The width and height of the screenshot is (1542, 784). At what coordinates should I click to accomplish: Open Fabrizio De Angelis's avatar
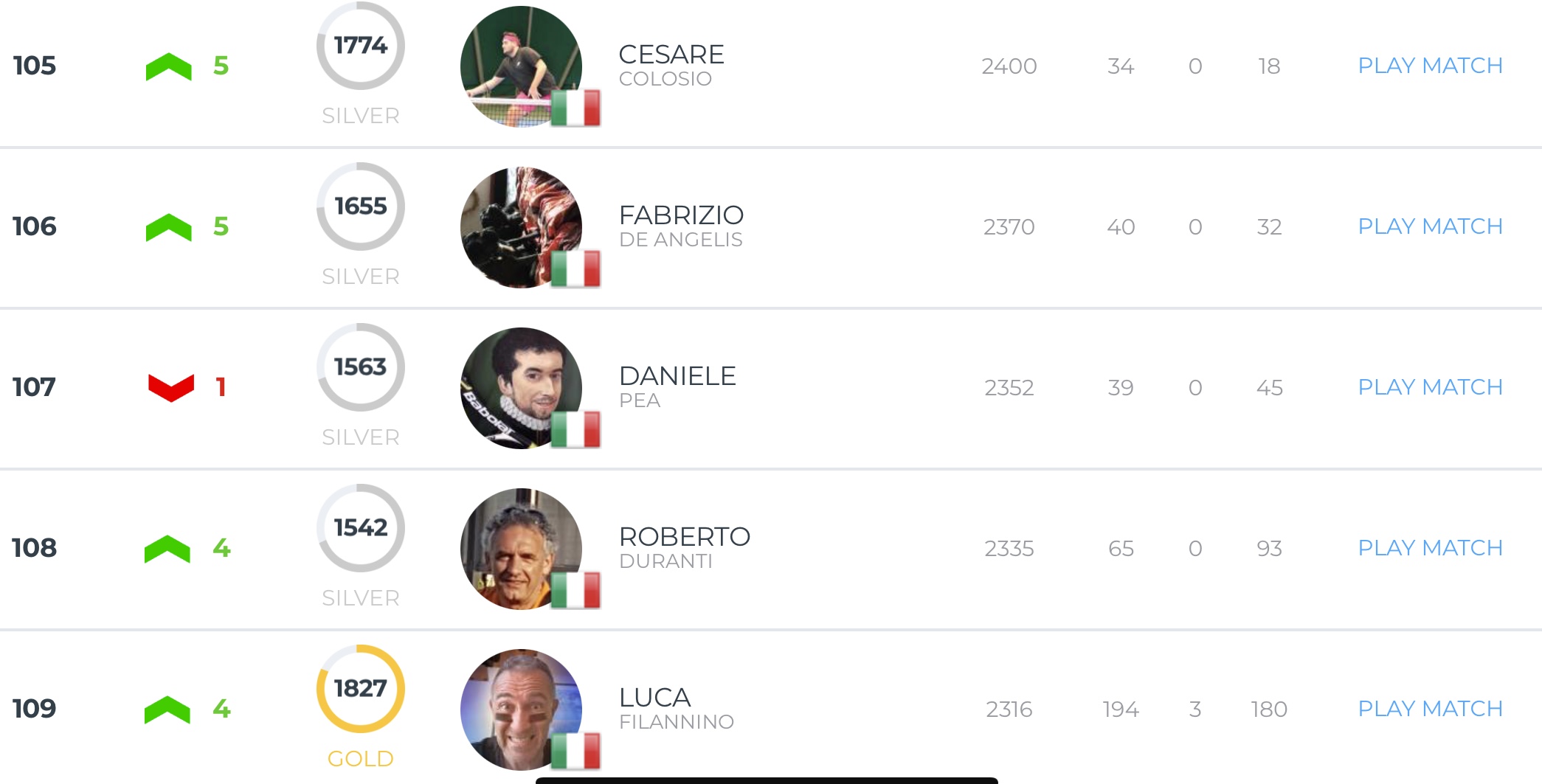[x=519, y=226]
